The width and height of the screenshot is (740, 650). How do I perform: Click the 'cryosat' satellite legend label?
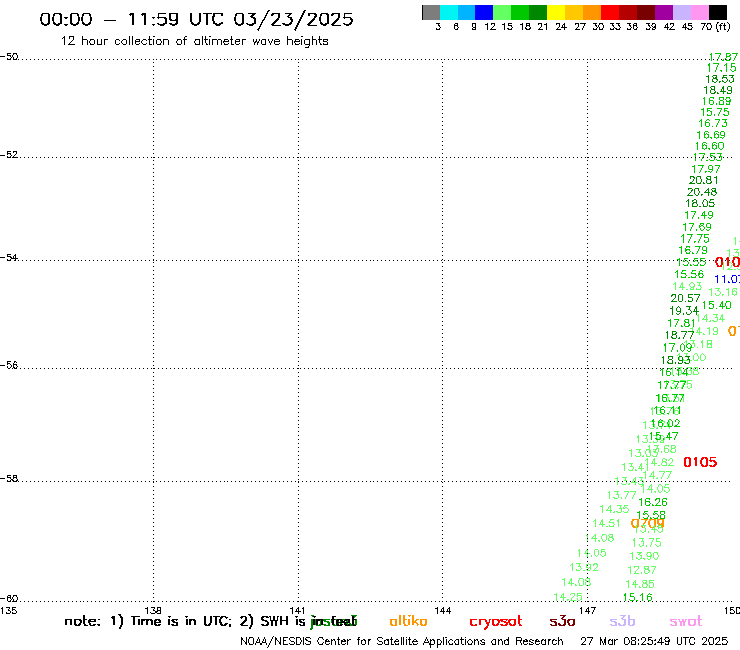click(496, 622)
